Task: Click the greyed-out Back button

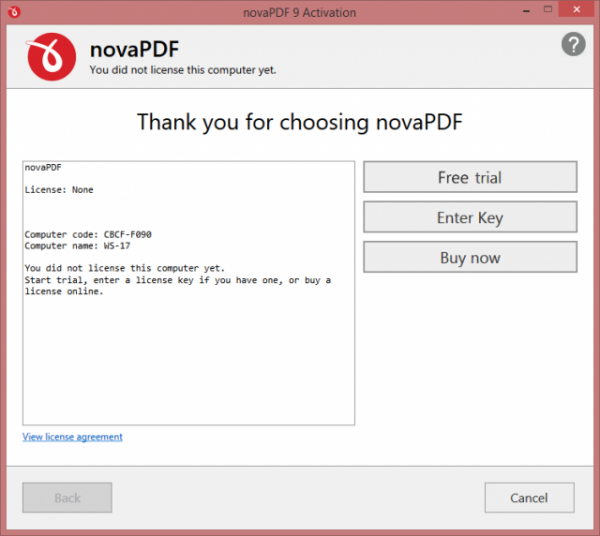Action: (67, 497)
